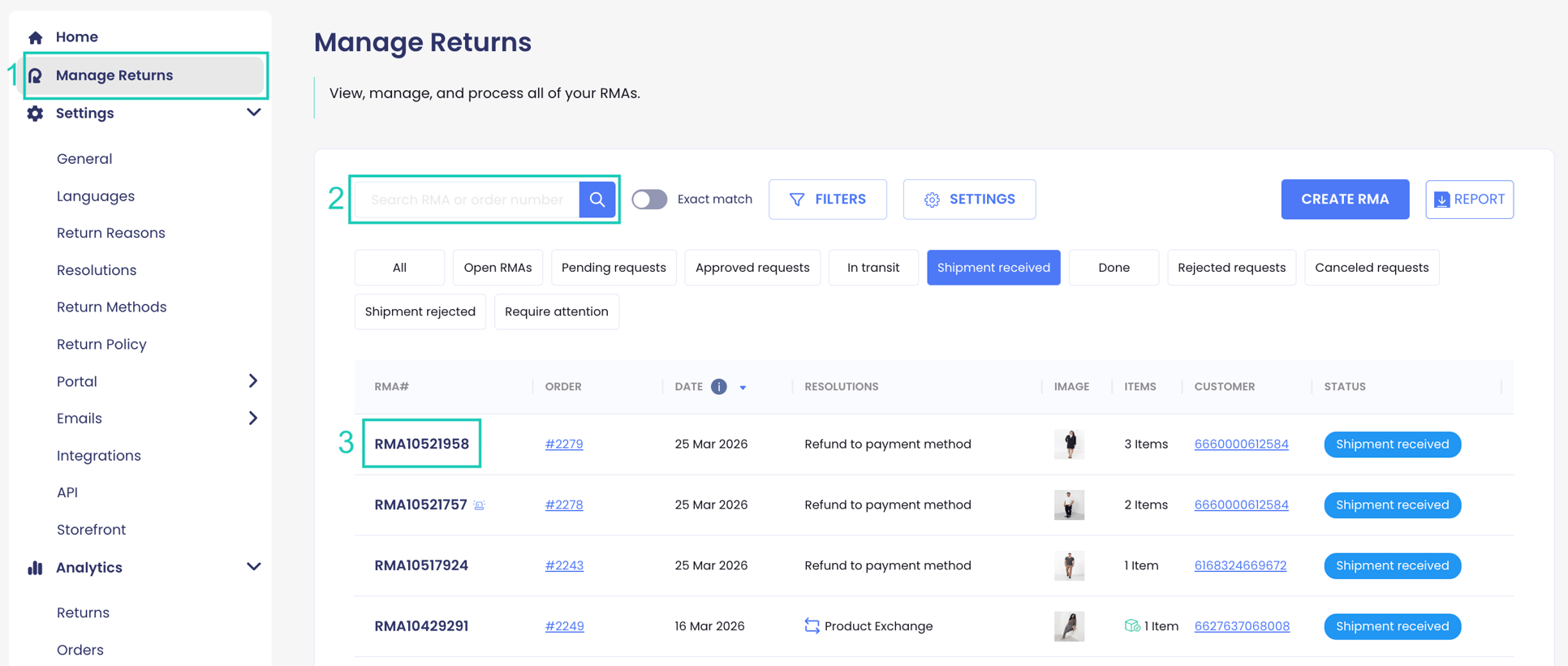The height and width of the screenshot is (666, 1568).
Task: Click the Home house icon
Action: [35, 37]
